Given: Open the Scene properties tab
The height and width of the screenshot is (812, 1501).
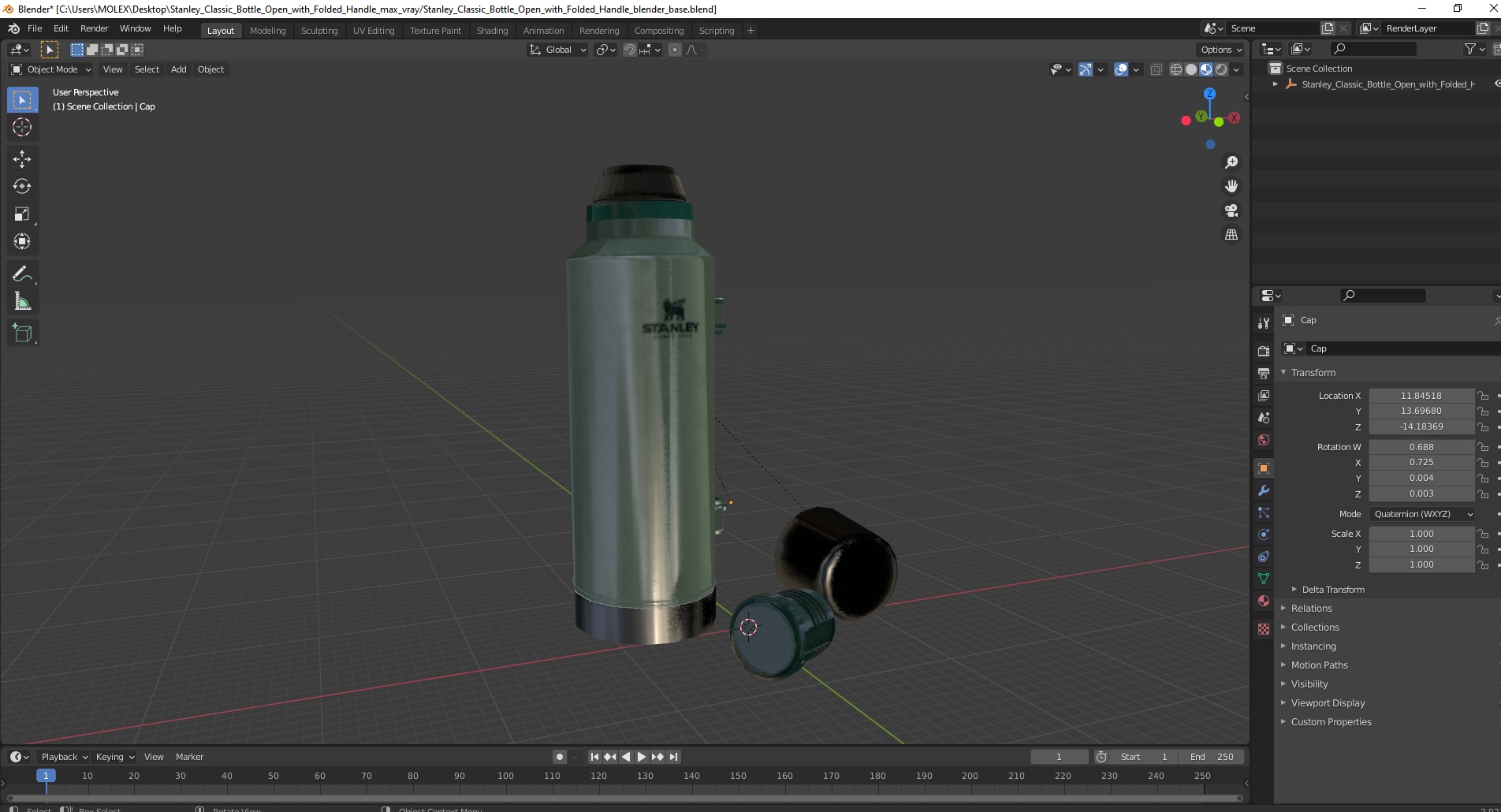Looking at the screenshot, I should pos(1264,417).
